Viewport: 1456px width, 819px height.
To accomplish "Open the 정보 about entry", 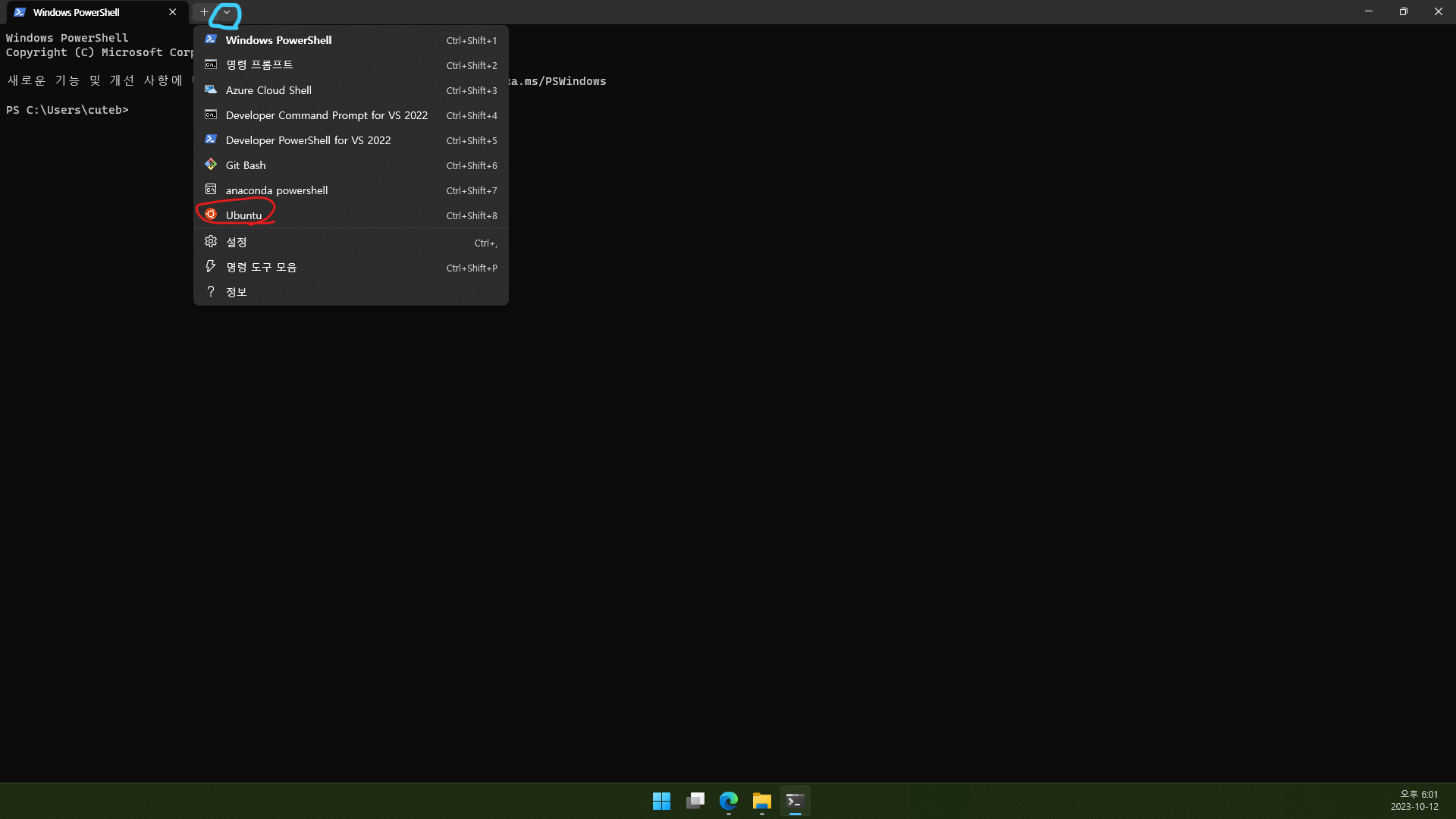I will 351,292.
